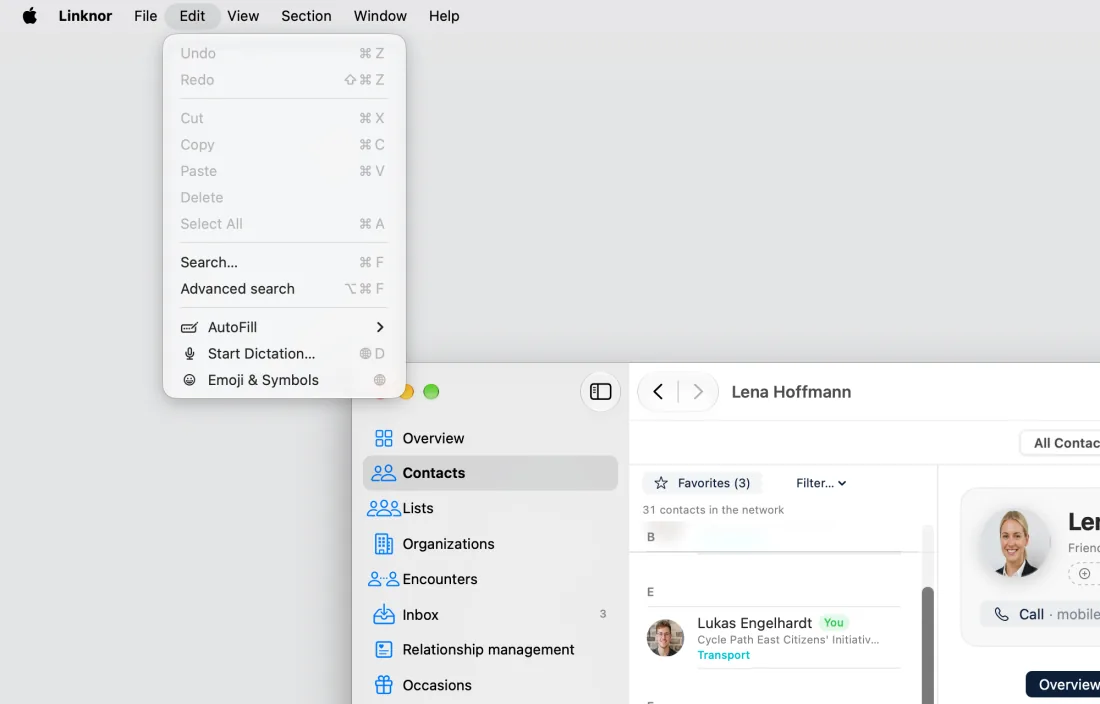Toggle the sidebar panel button
Screen dimensions: 1100x704
tap(601, 391)
